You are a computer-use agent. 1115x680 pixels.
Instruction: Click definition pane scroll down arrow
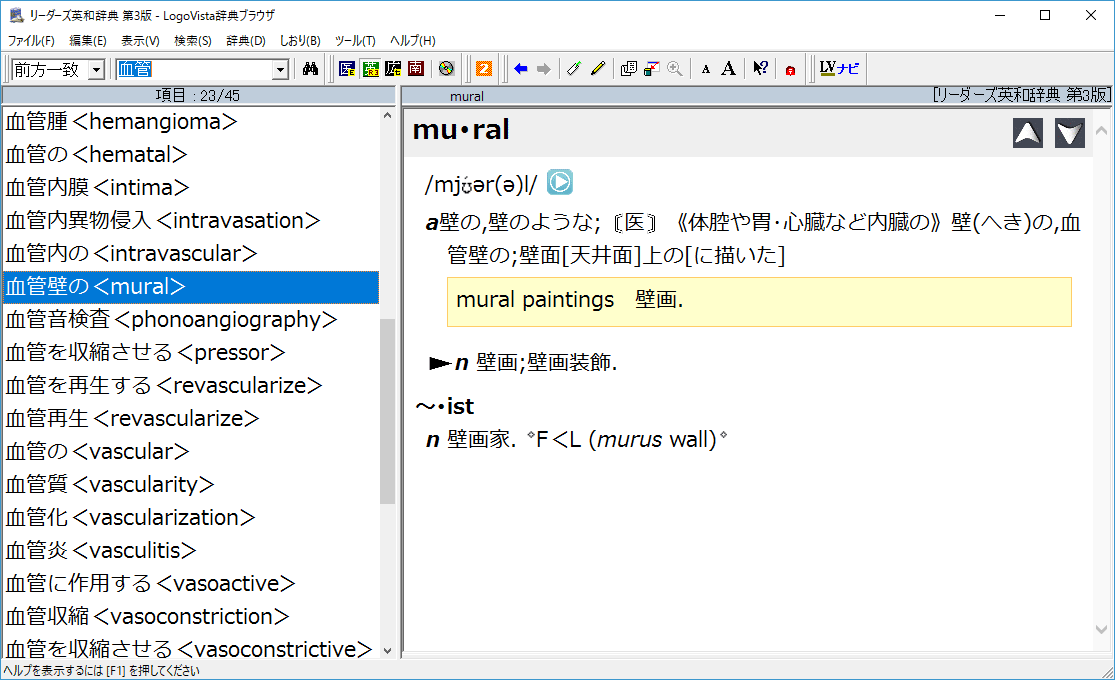point(1101,629)
